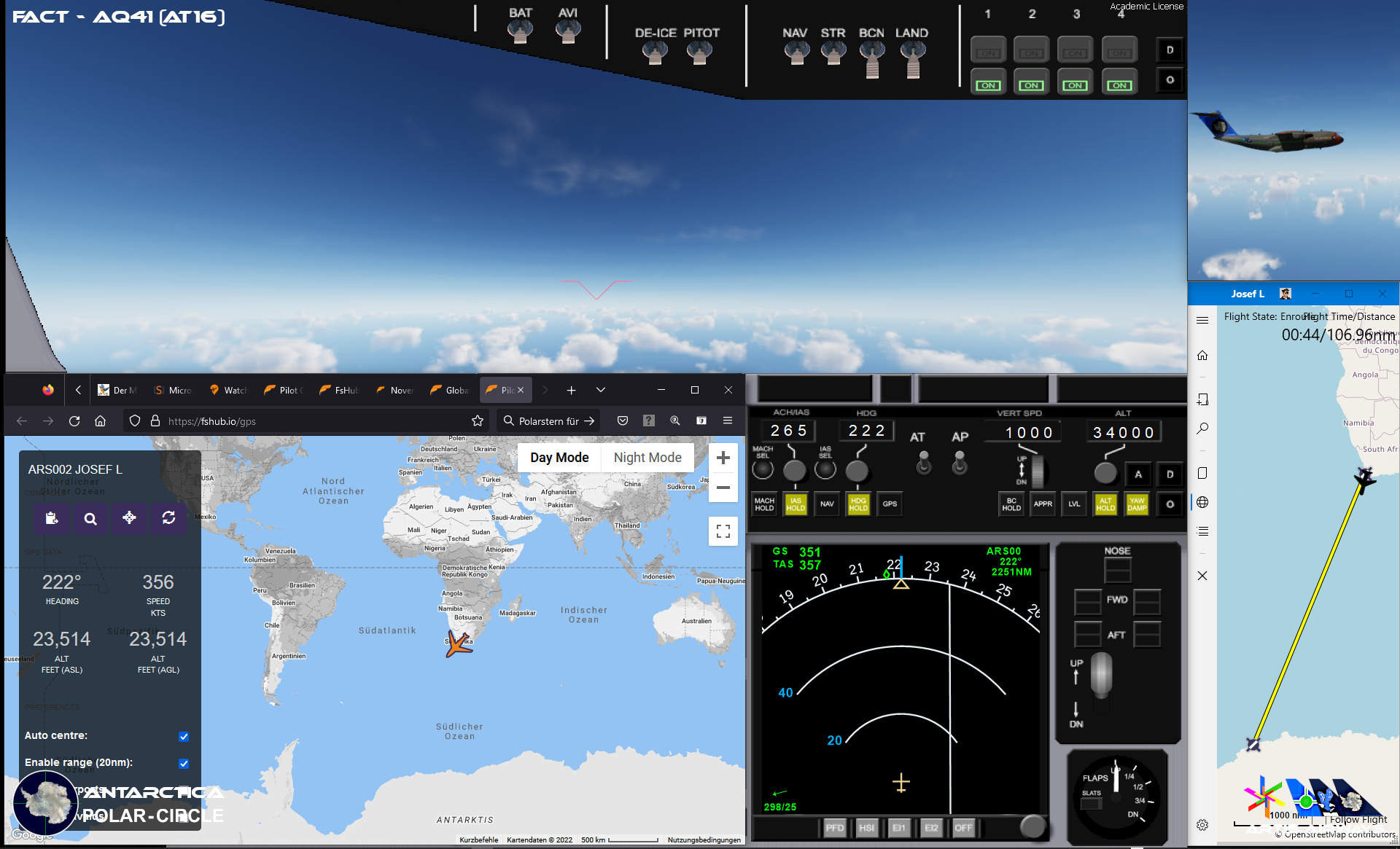Engage the MACH HOLD autopilot button
The image size is (1400, 849).
(764, 504)
